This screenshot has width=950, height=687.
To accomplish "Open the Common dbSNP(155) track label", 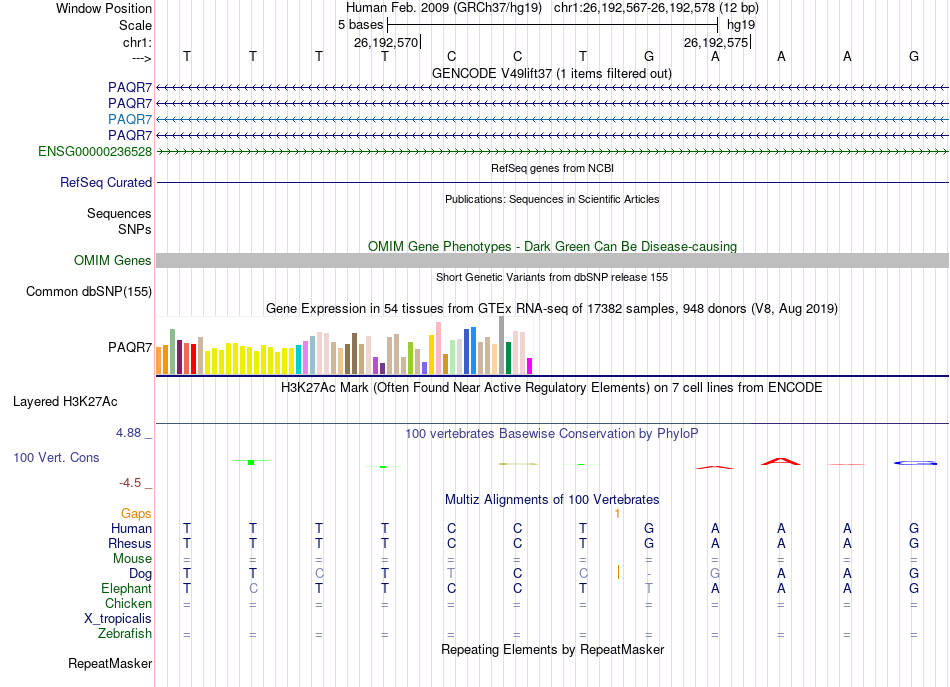I will click(88, 291).
